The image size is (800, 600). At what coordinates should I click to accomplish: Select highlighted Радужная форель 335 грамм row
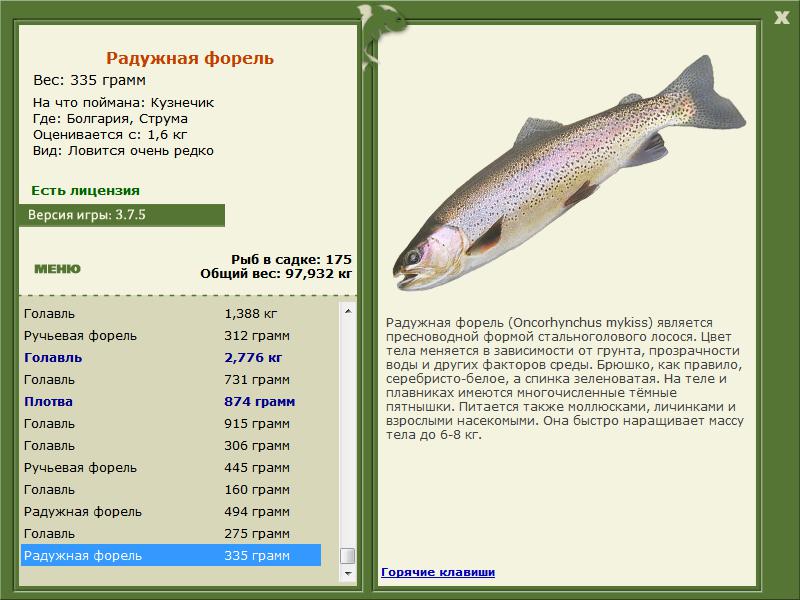click(171, 555)
